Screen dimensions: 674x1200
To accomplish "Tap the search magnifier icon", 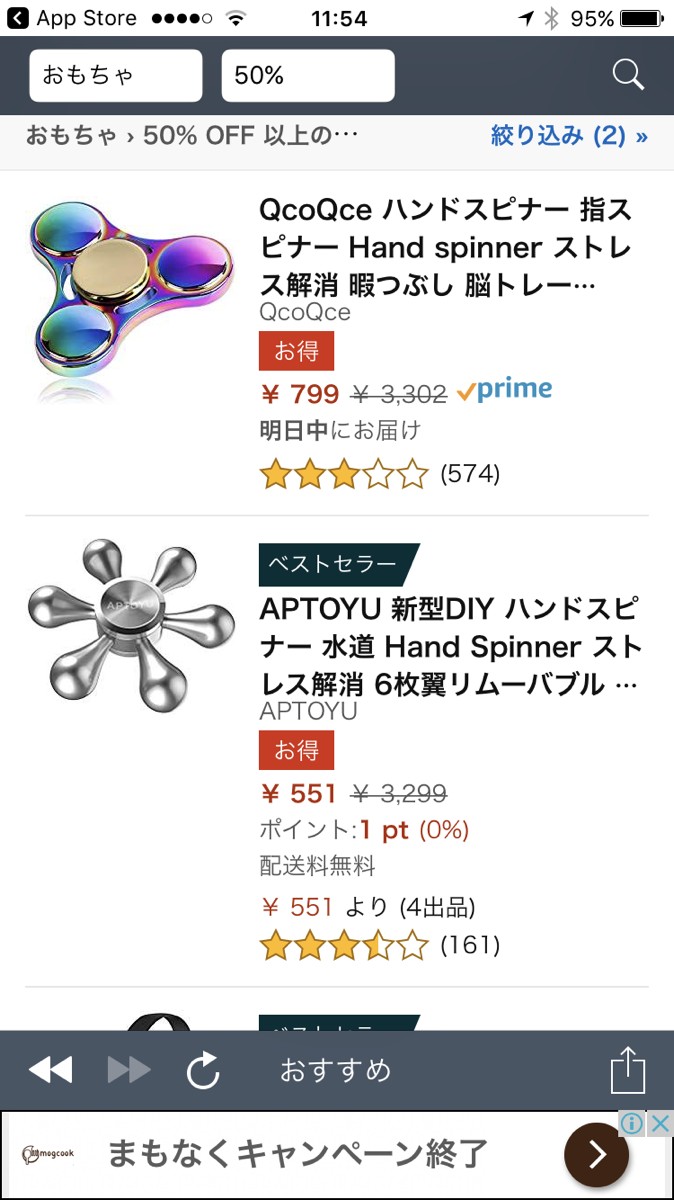I will tap(628, 75).
